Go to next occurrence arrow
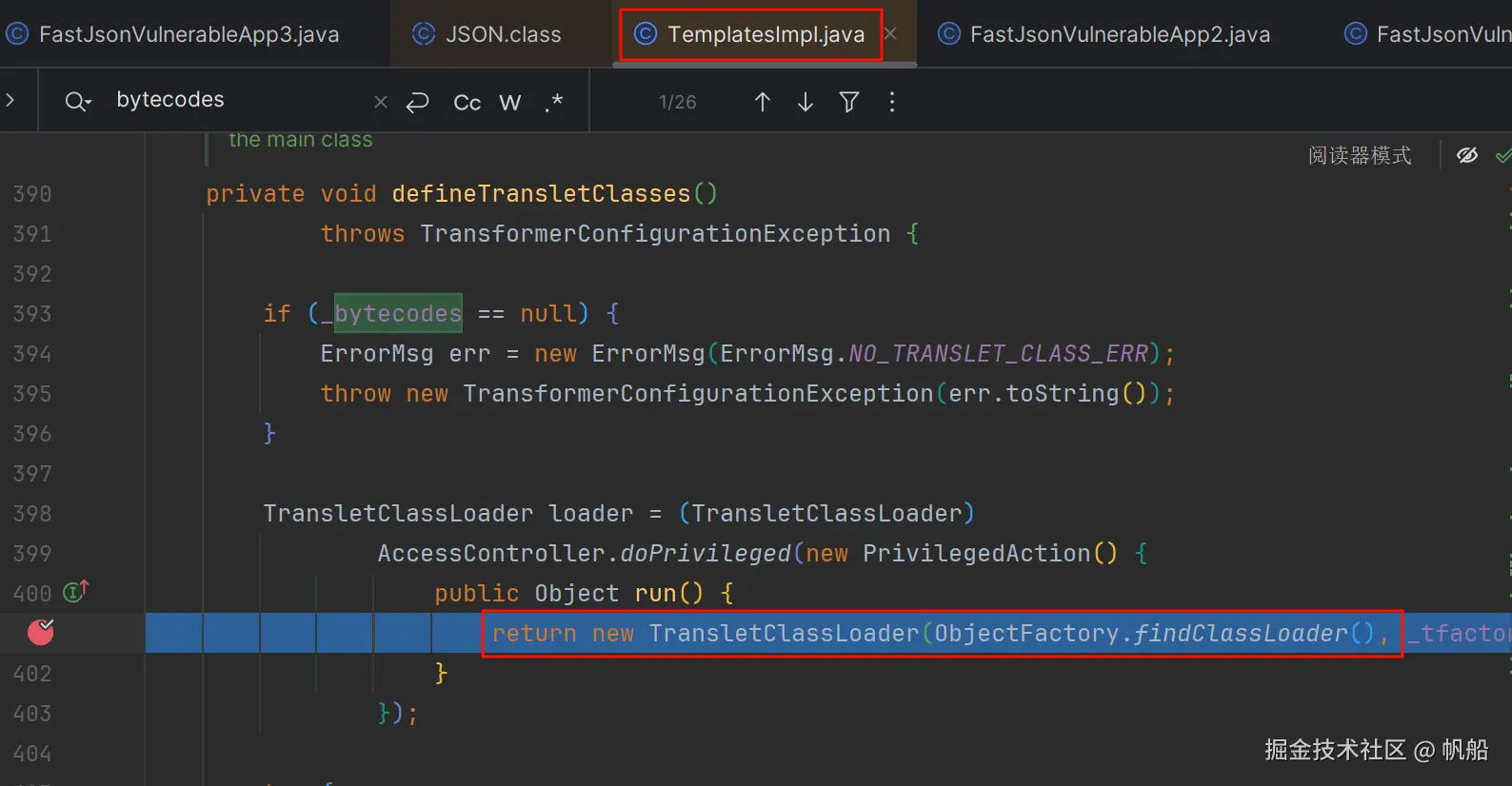1512x786 pixels. (806, 102)
